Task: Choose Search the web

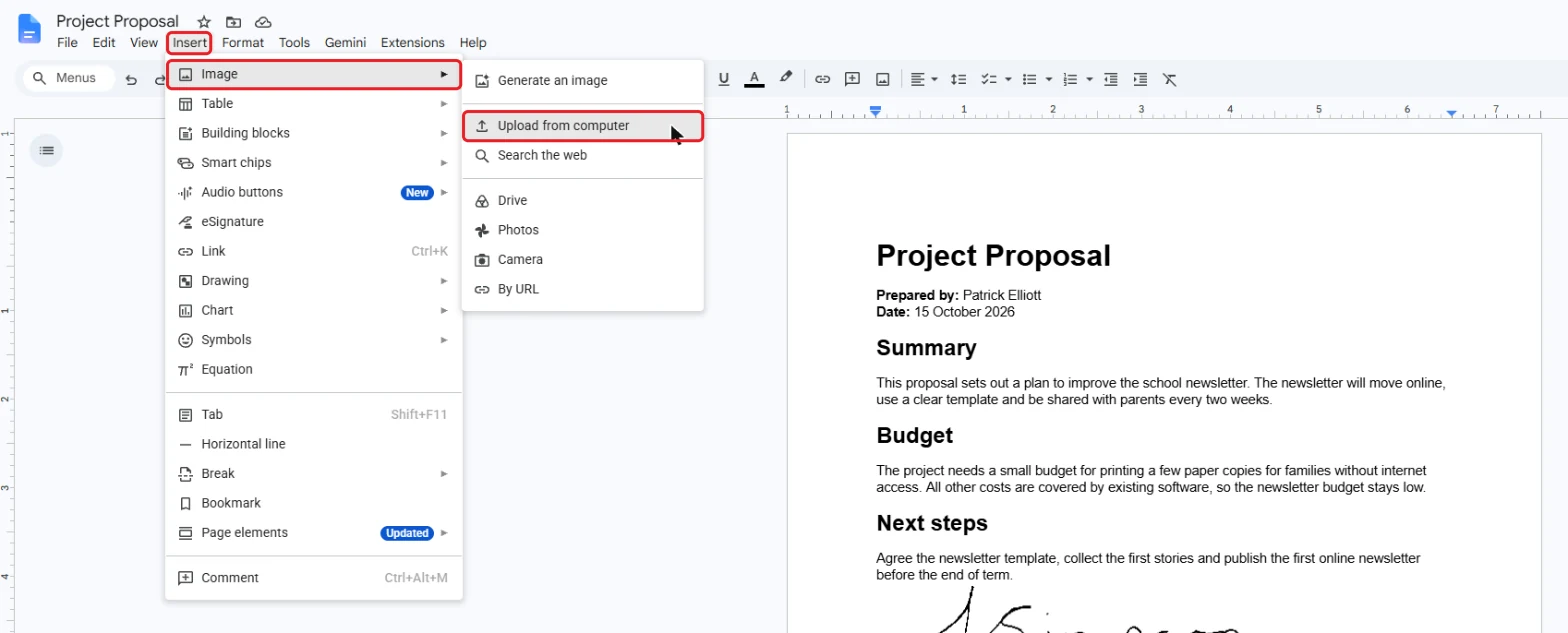Action: coord(583,156)
